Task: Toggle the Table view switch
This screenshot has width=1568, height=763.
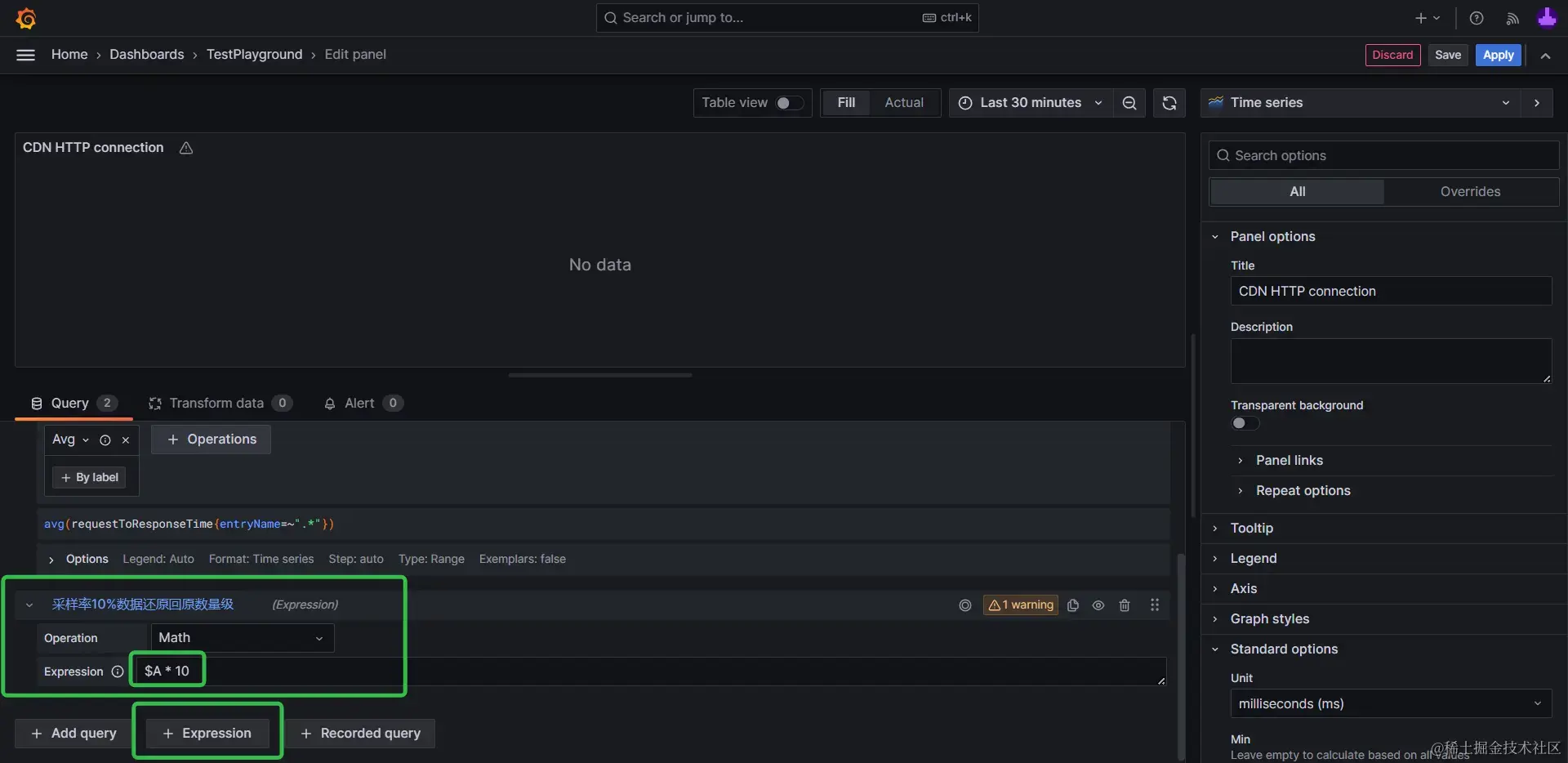Action: pos(789,103)
